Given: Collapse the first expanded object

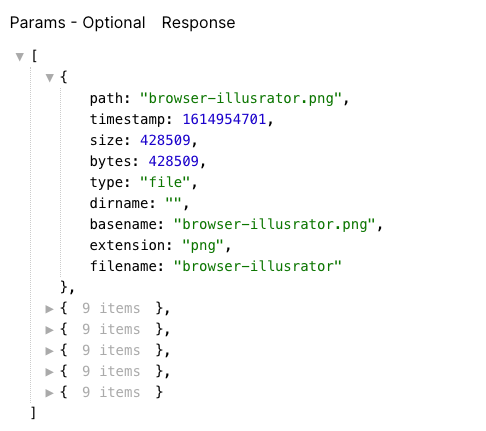Looking at the screenshot, I should pos(50,78).
